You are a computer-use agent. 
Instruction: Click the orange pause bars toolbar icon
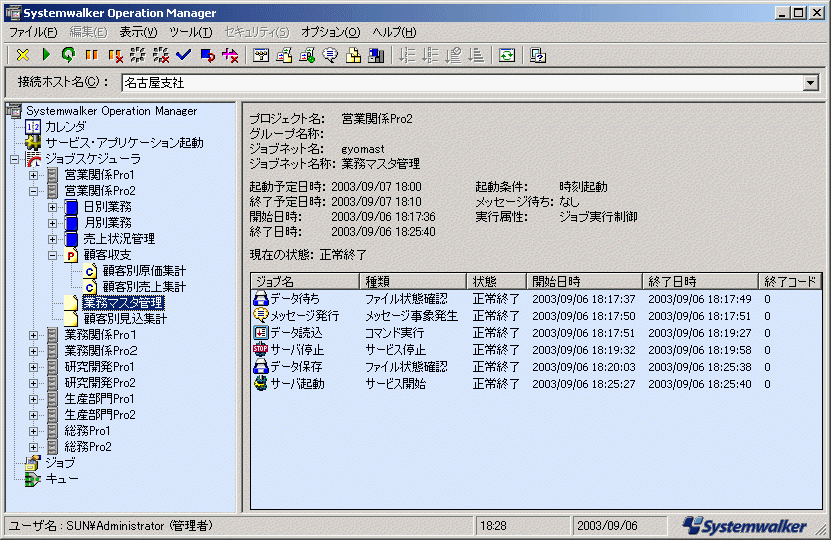click(92, 55)
